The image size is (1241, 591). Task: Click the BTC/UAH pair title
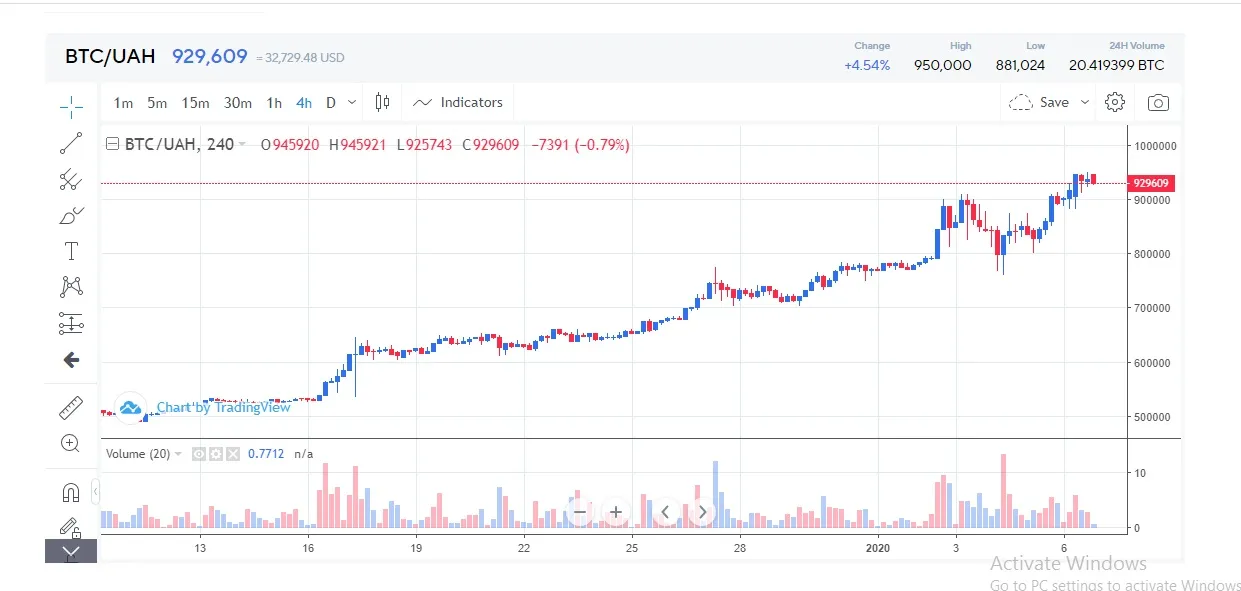coord(110,56)
